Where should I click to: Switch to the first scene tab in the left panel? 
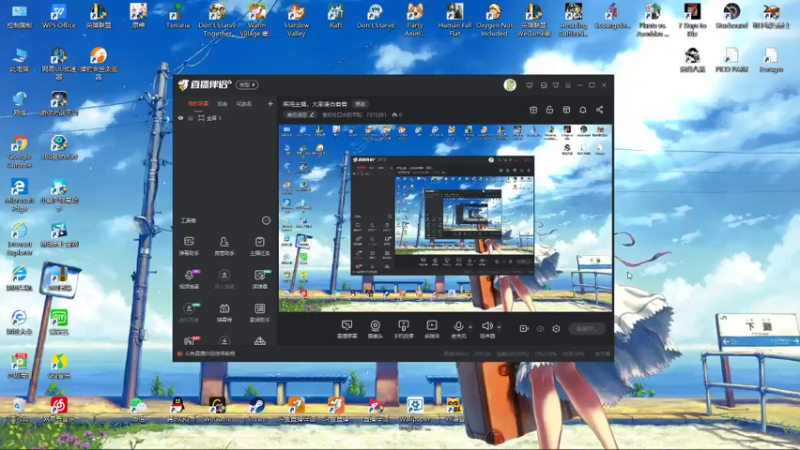[x=198, y=104]
